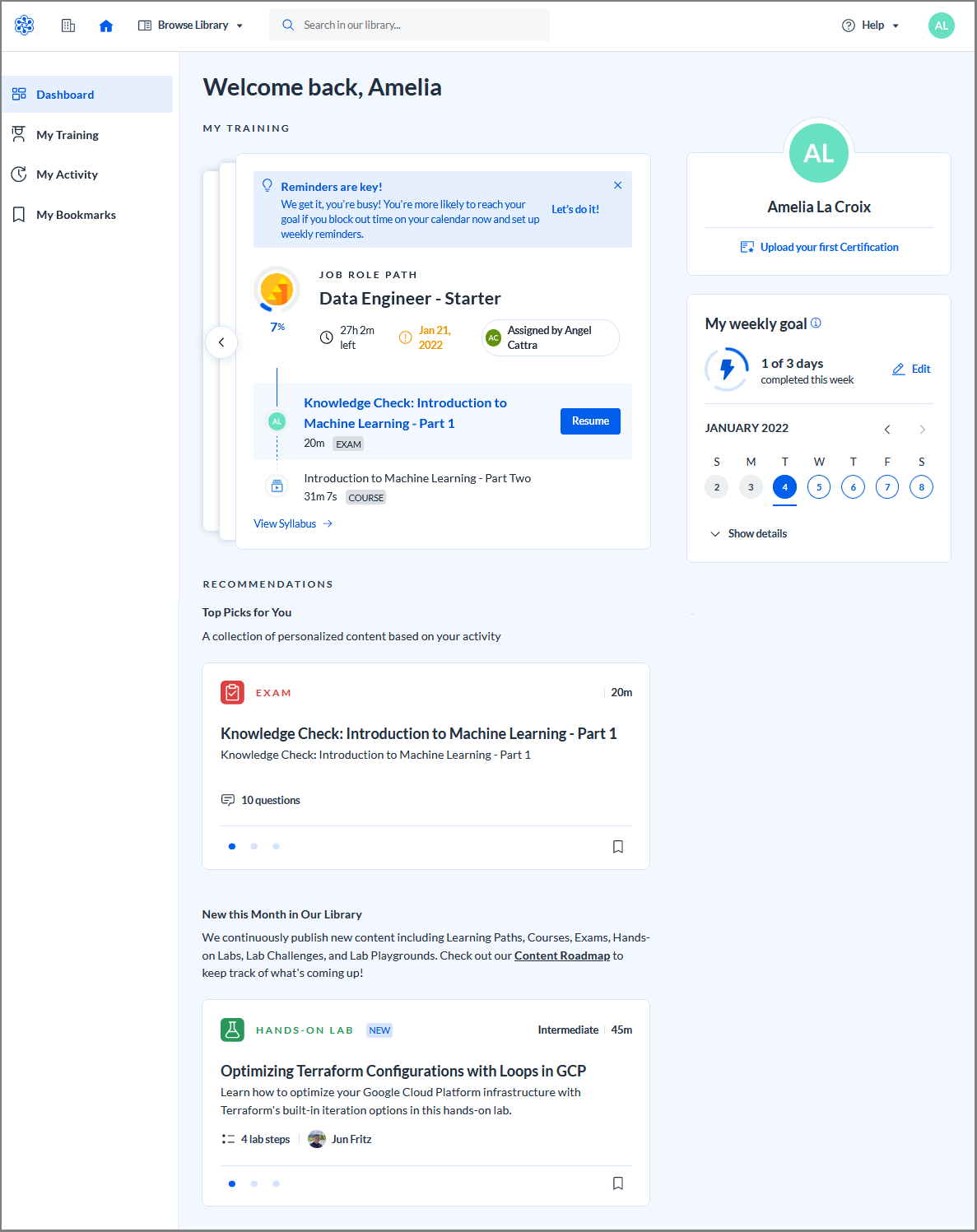The height and width of the screenshot is (1232, 977).
Task: Dismiss the reminders banner
Action: (x=618, y=185)
